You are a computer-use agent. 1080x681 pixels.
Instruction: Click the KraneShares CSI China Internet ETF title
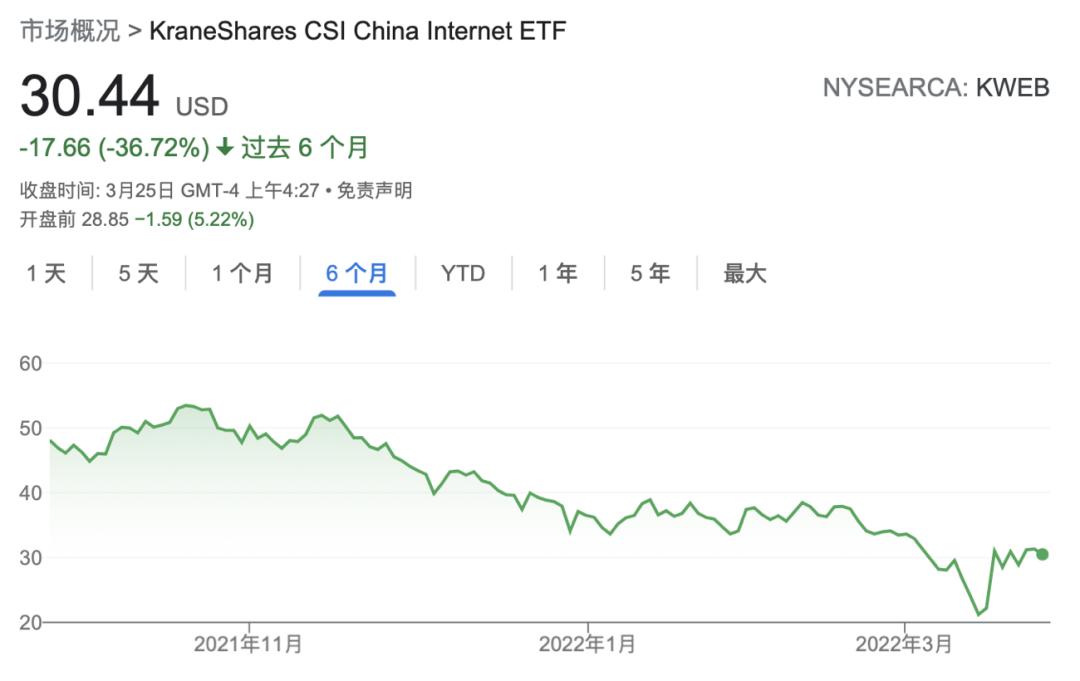tap(358, 31)
